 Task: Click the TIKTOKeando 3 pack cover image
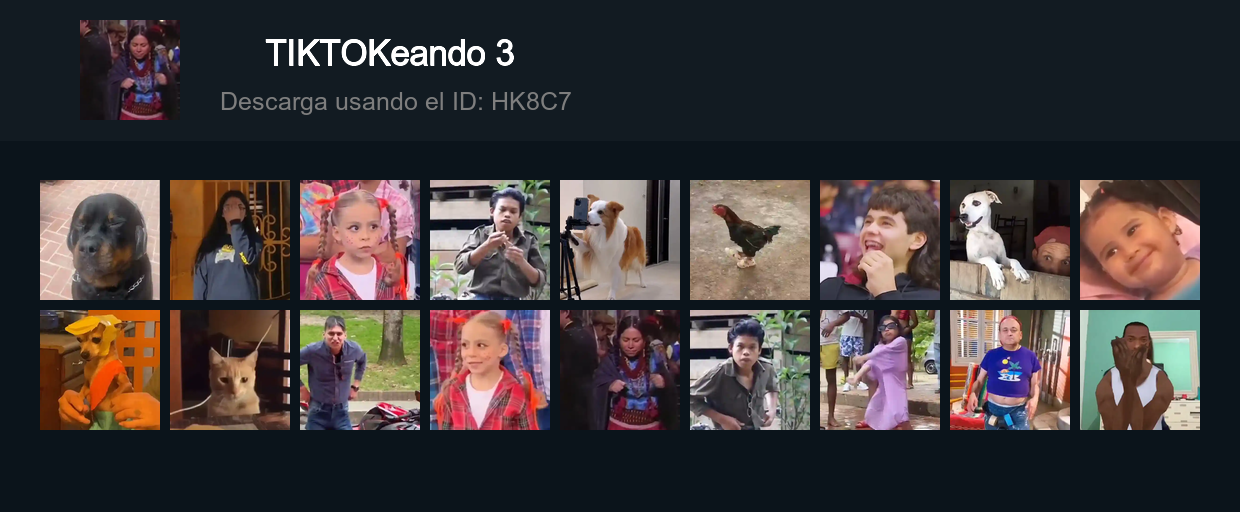click(x=130, y=70)
